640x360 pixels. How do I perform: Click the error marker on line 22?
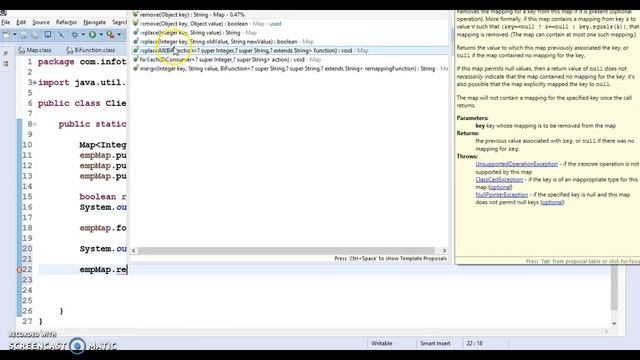click(19, 270)
